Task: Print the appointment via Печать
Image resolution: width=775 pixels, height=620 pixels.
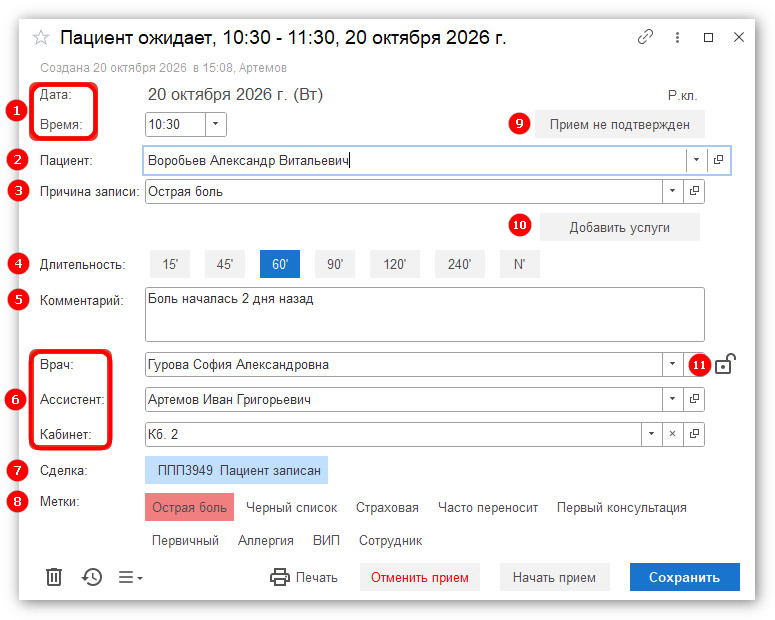Action: (x=304, y=577)
